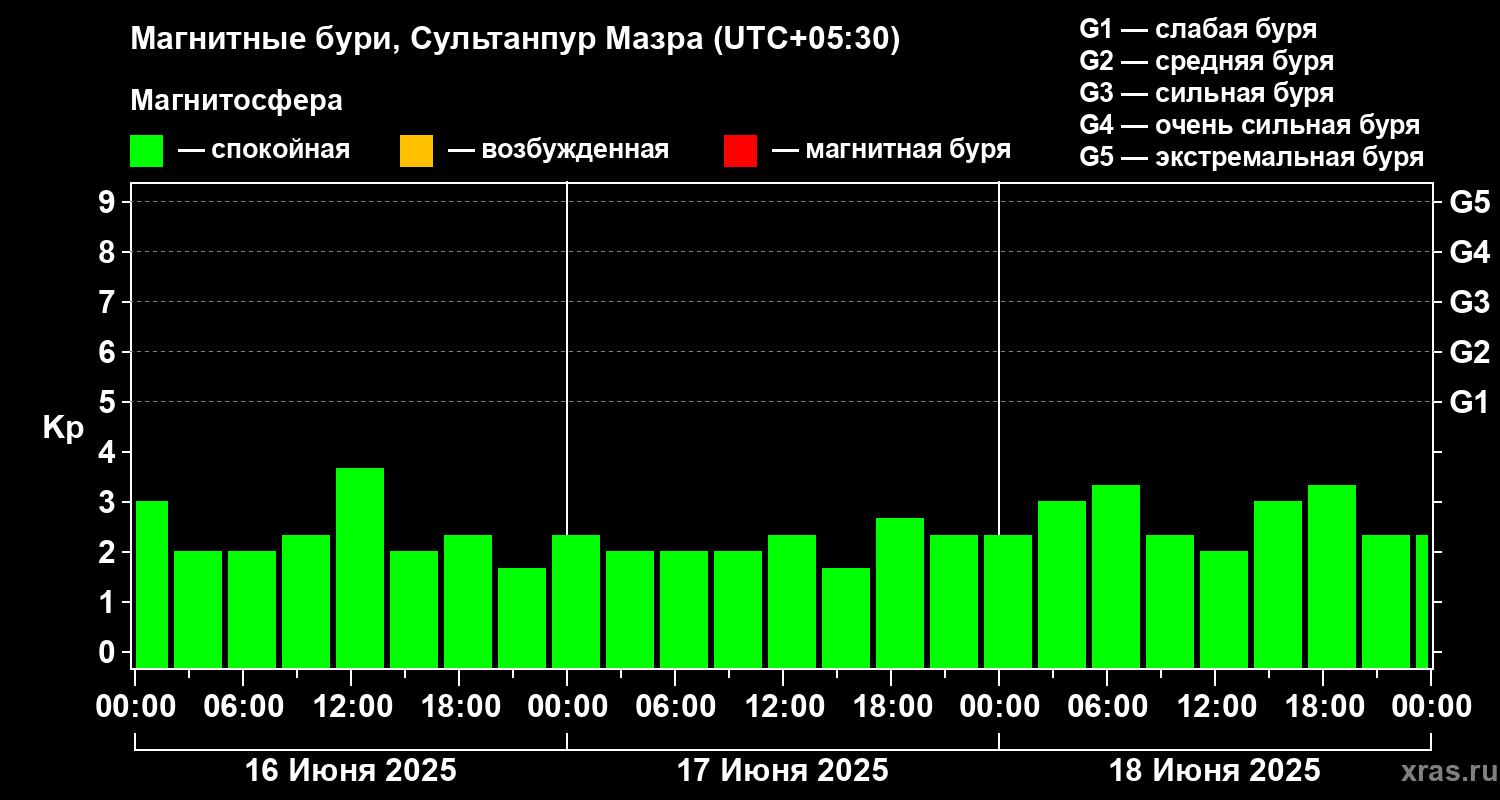This screenshot has height=800, width=1500.
Task: Click the right-axis 'G2' storm level label
Action: coord(1469,352)
